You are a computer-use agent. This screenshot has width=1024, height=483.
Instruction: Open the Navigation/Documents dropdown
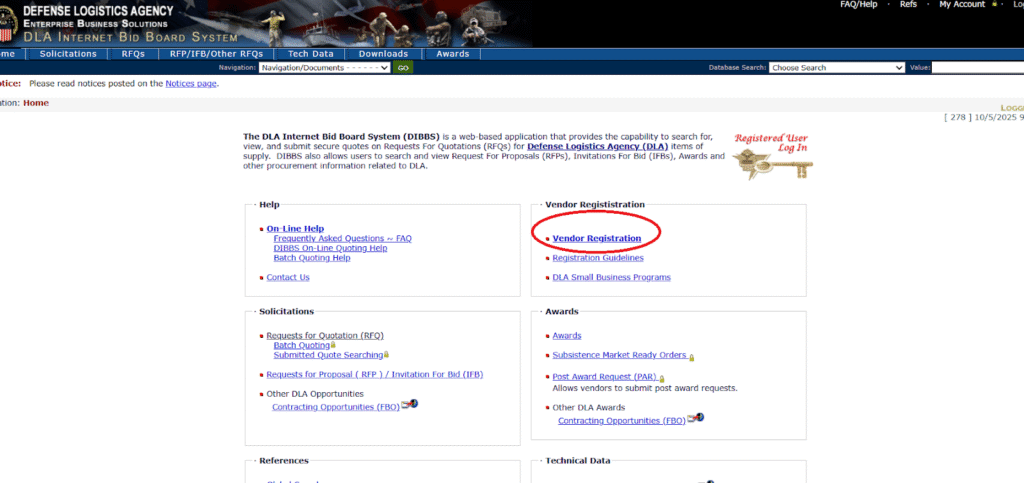point(324,68)
